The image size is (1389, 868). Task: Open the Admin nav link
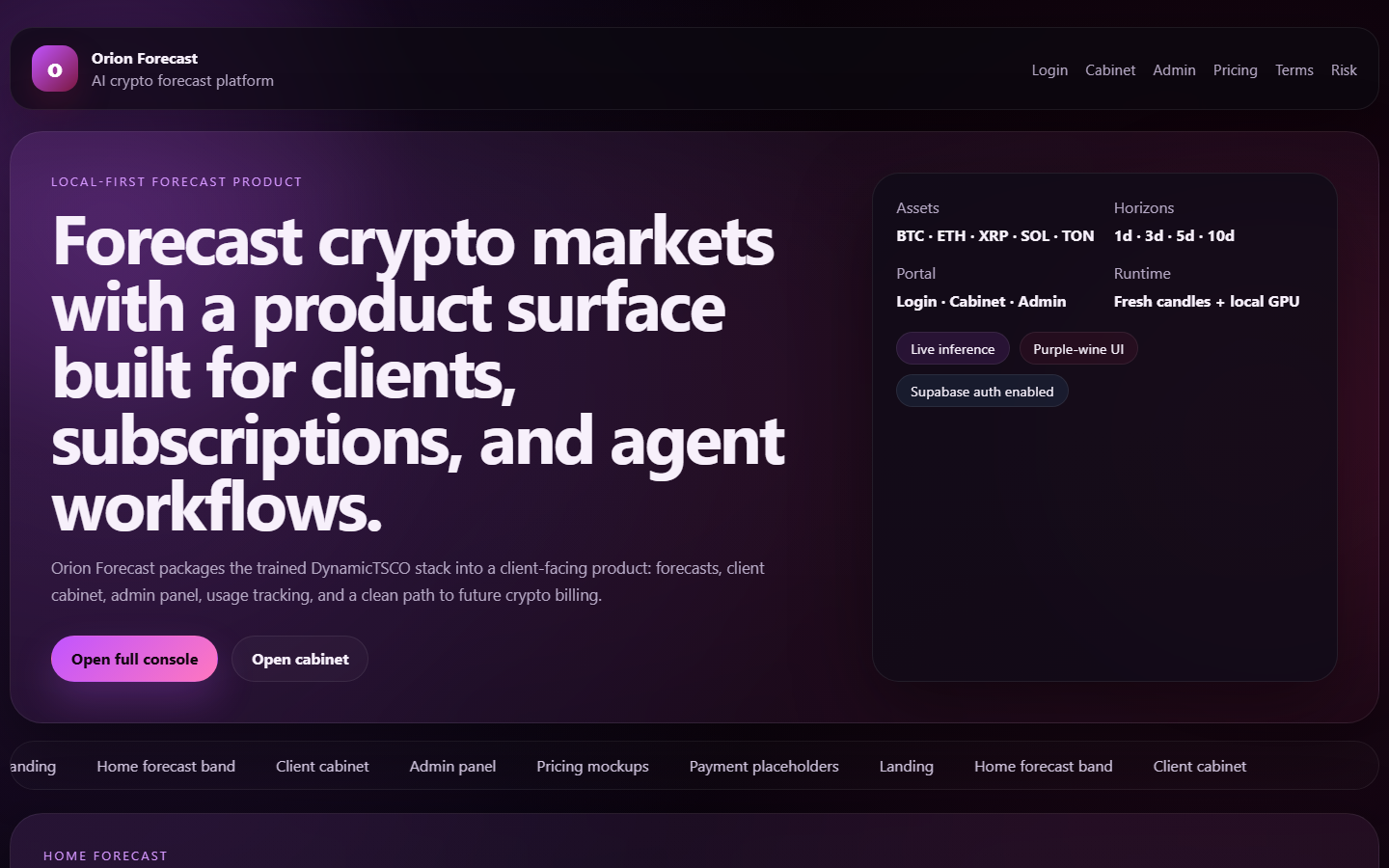[1174, 70]
